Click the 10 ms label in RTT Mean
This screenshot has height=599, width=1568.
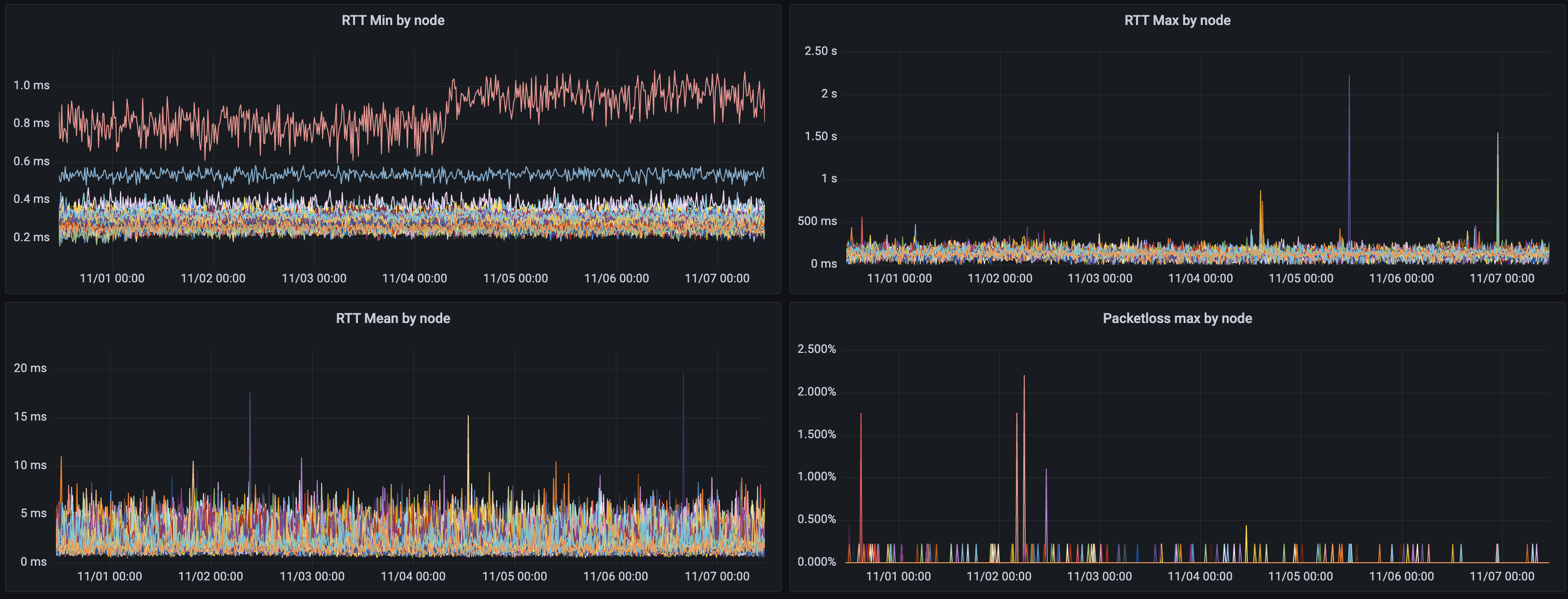[30, 465]
